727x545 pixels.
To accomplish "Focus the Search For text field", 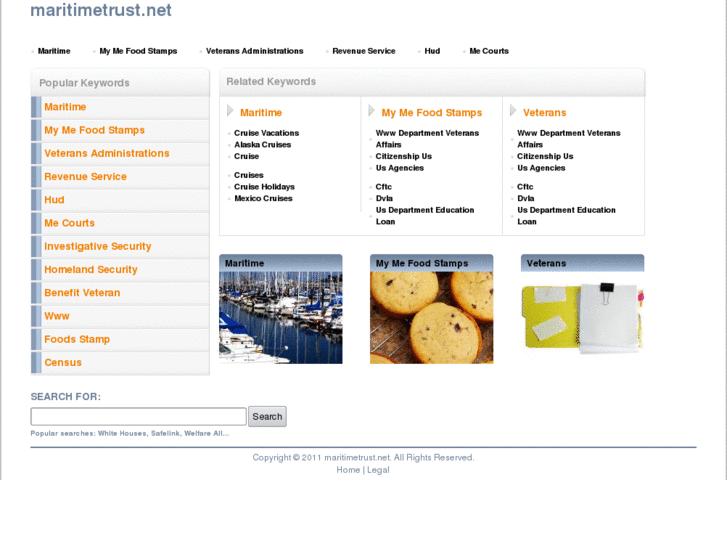I will (x=138, y=417).
